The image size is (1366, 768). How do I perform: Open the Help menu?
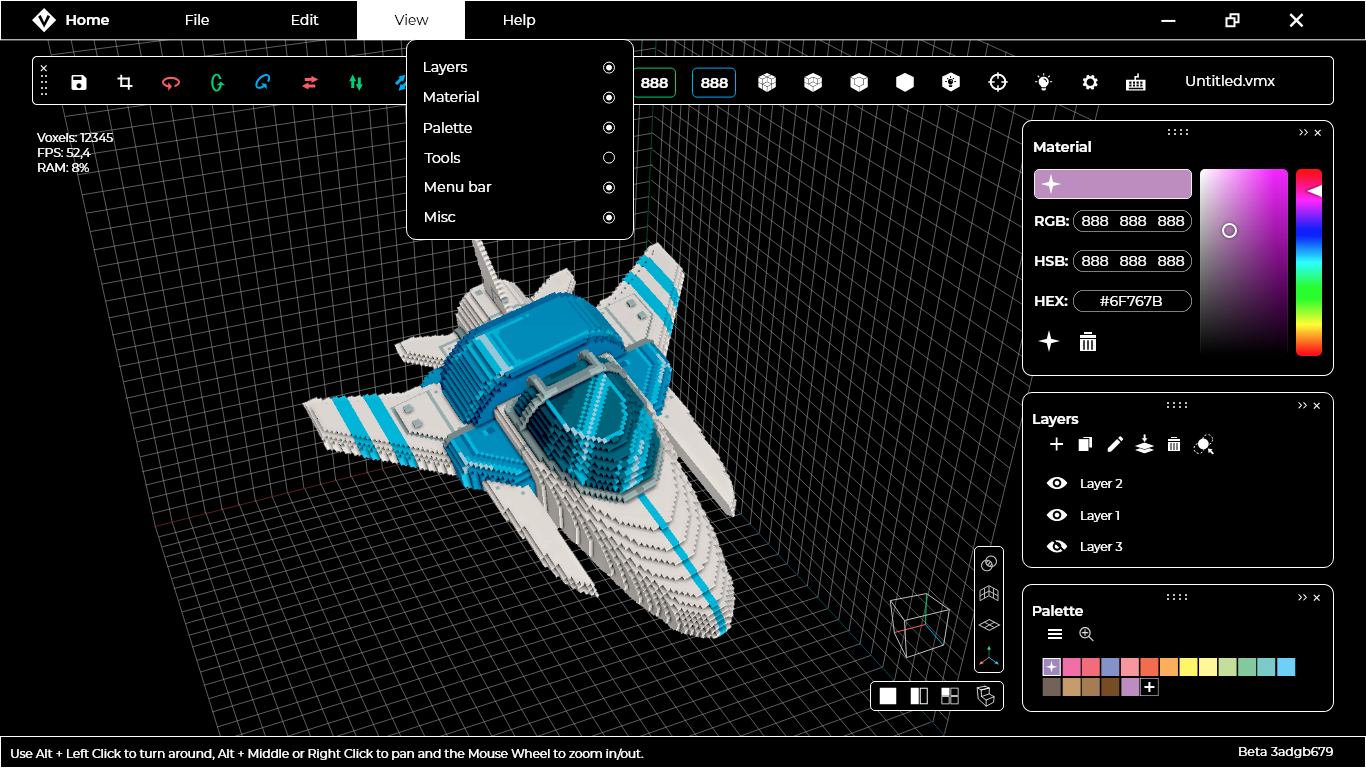519,20
